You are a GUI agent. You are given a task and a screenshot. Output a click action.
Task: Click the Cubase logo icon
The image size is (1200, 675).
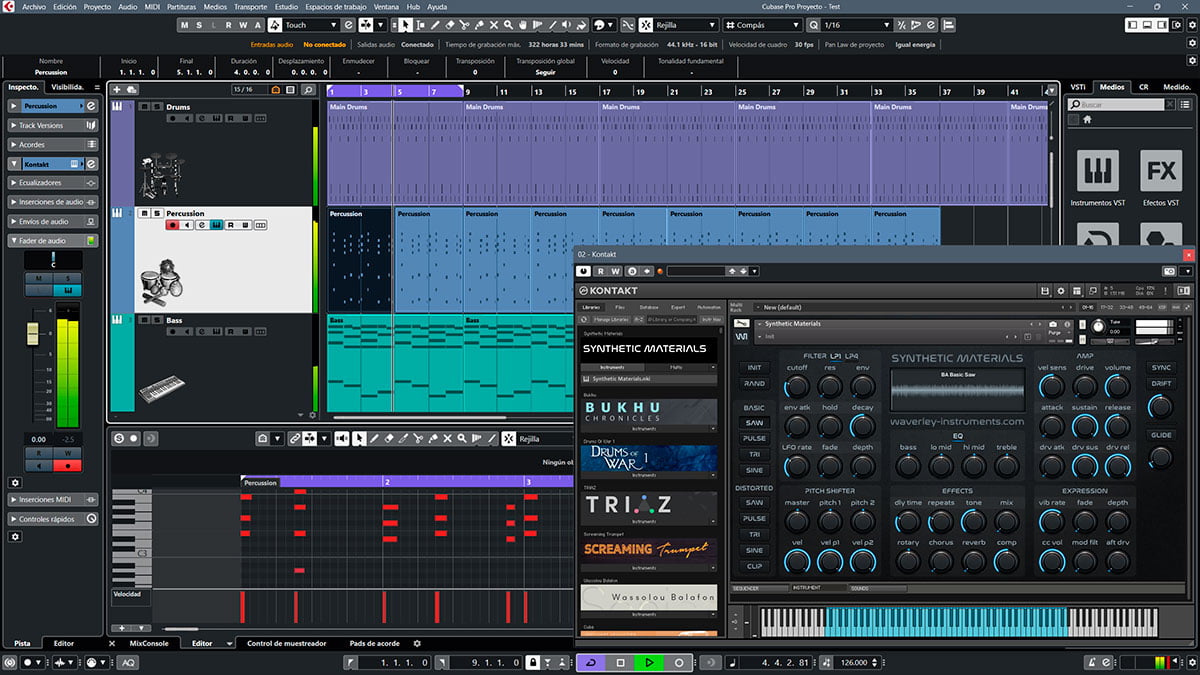(8, 6)
